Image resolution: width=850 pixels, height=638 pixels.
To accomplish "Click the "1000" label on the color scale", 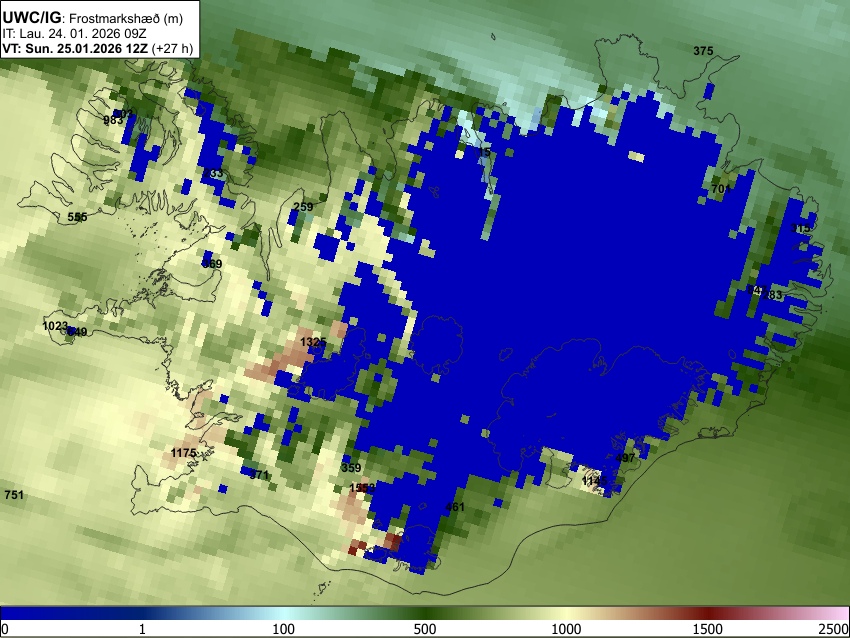I will pos(566,629).
